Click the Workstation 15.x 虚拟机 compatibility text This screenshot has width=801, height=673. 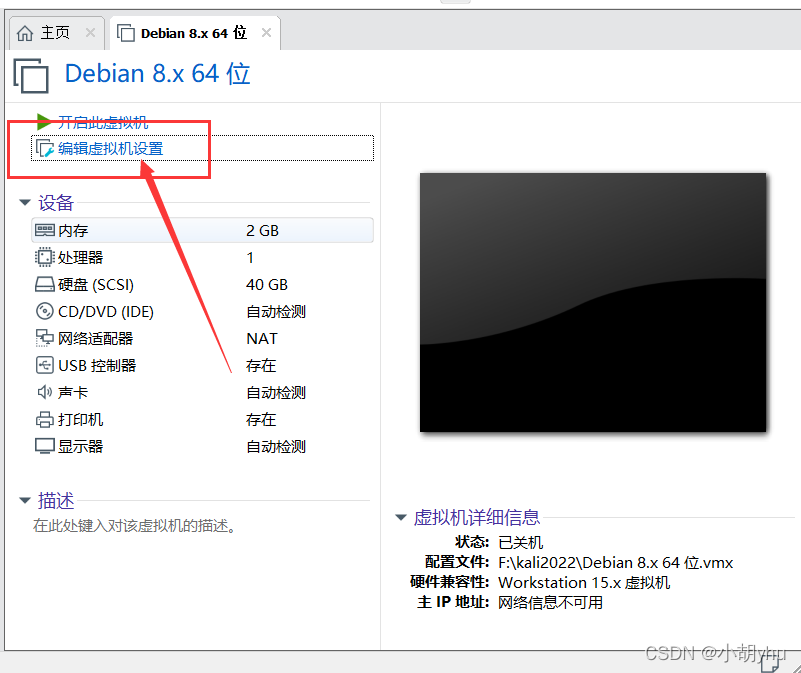584,583
